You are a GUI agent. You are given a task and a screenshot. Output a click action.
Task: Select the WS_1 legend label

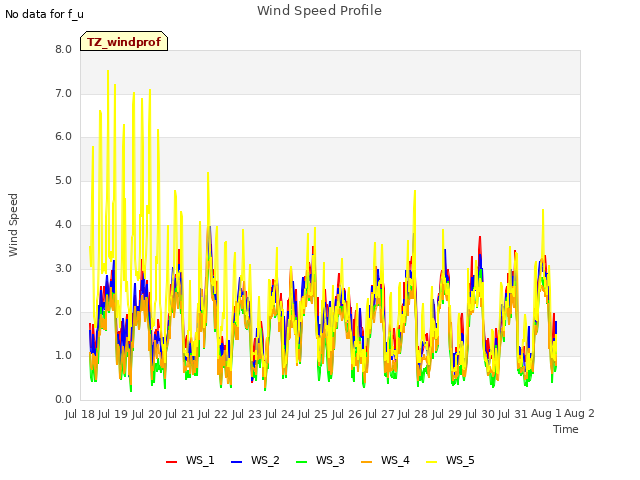[200, 460]
